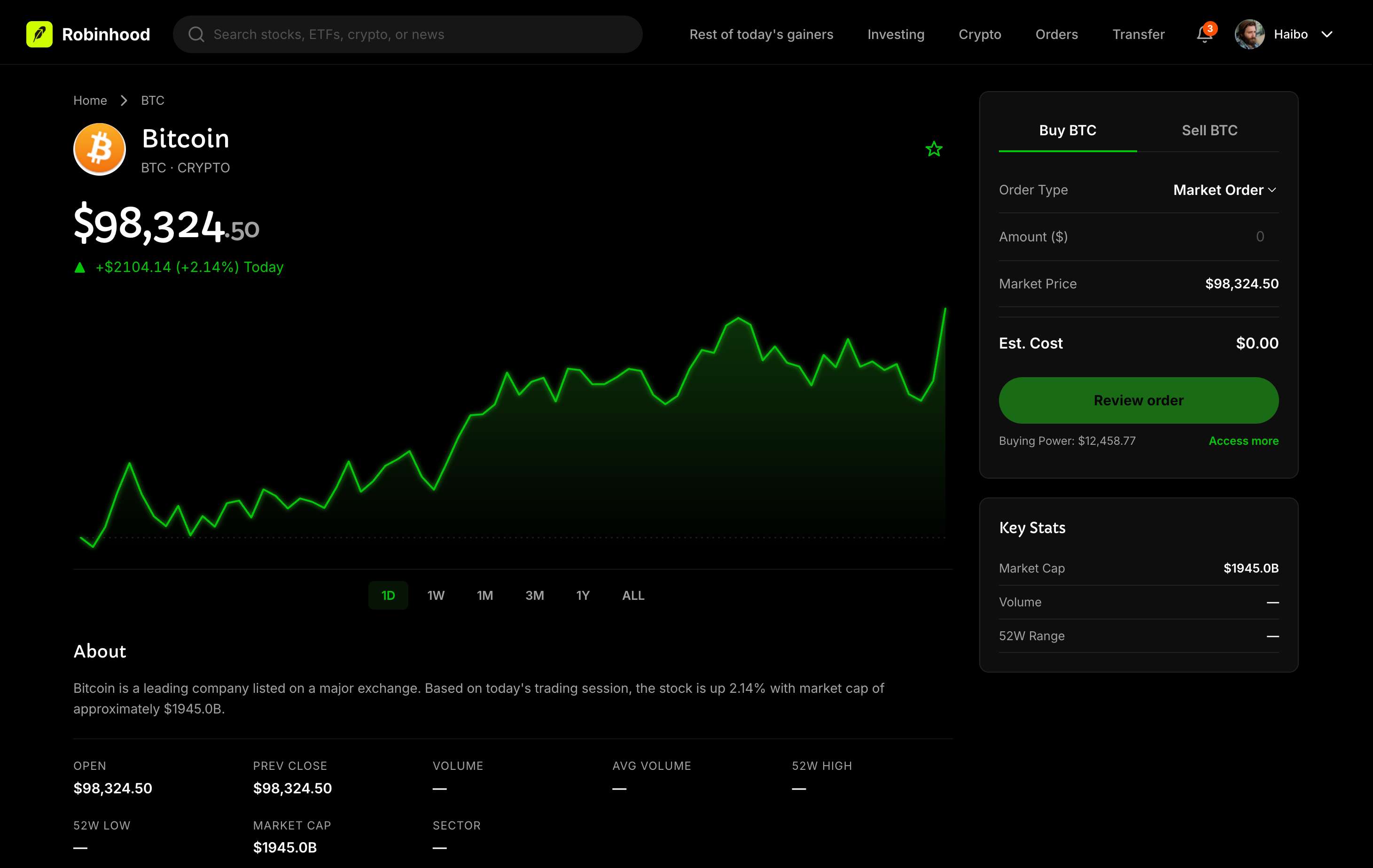This screenshot has height=868, width=1373.
Task: Click the Robinhood feather logo icon
Action: (39, 34)
